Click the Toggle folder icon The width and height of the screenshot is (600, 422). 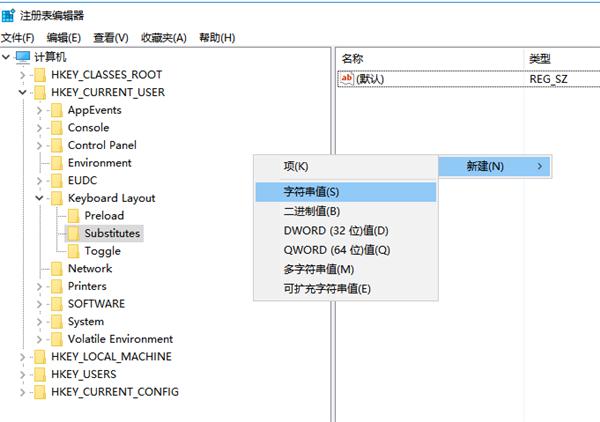[73, 251]
